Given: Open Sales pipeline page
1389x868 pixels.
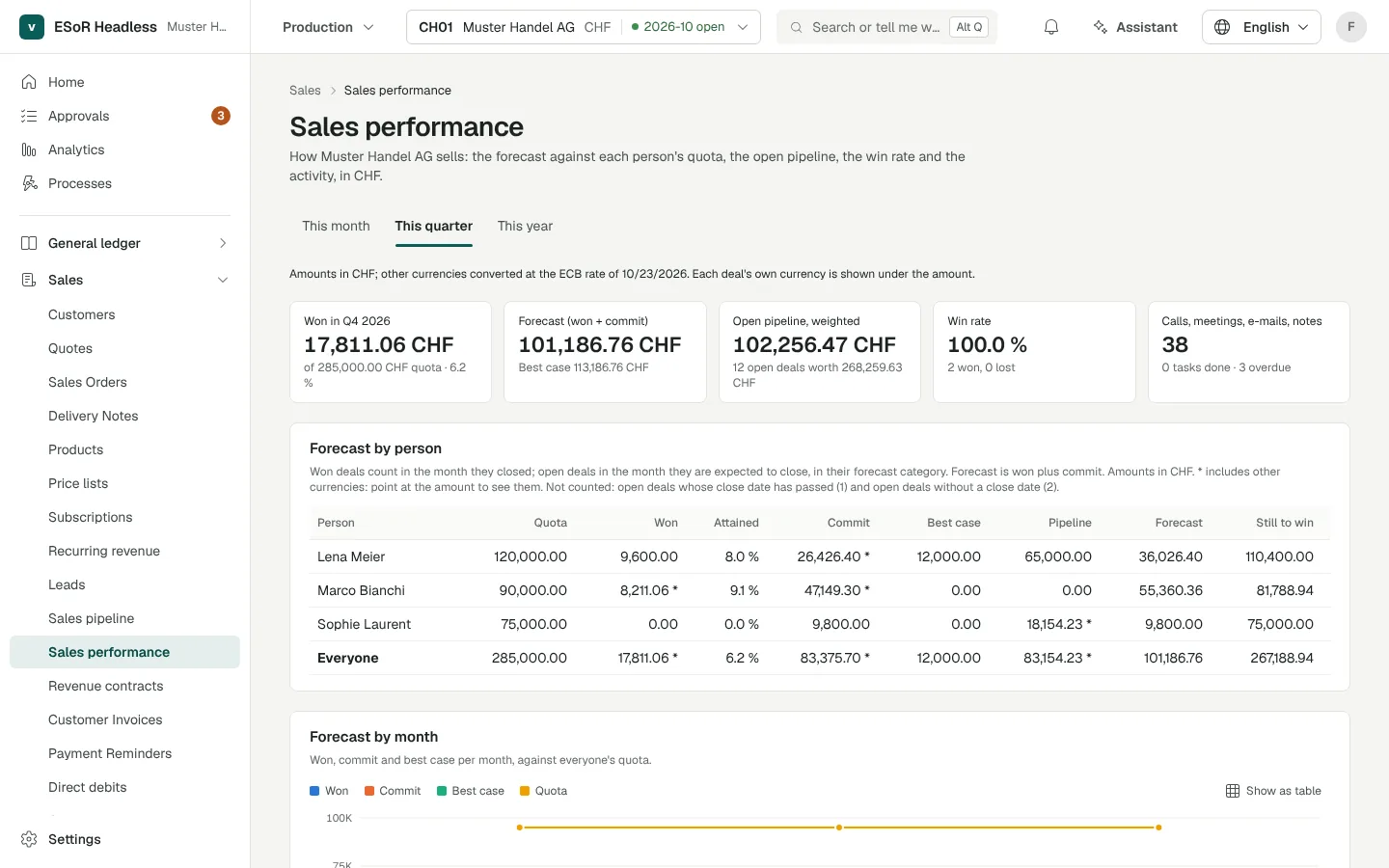Looking at the screenshot, I should click(x=124, y=618).
